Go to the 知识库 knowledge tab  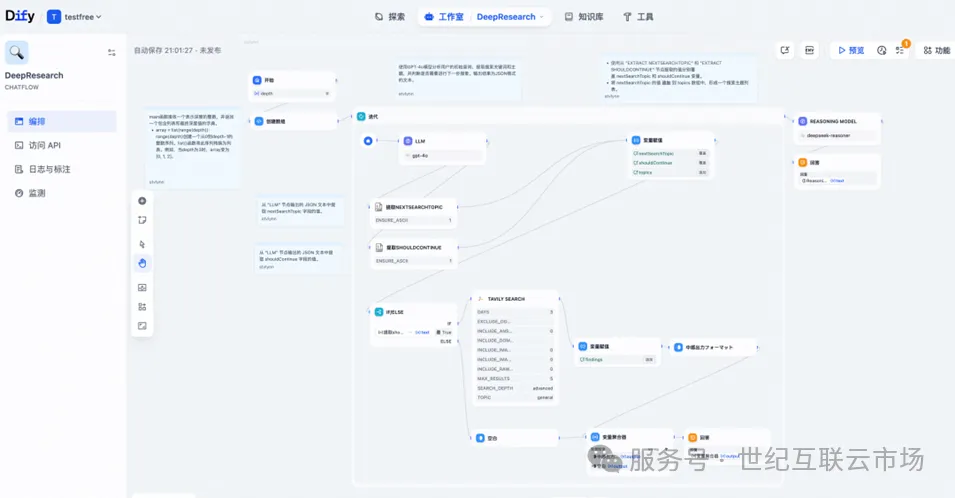tap(584, 17)
